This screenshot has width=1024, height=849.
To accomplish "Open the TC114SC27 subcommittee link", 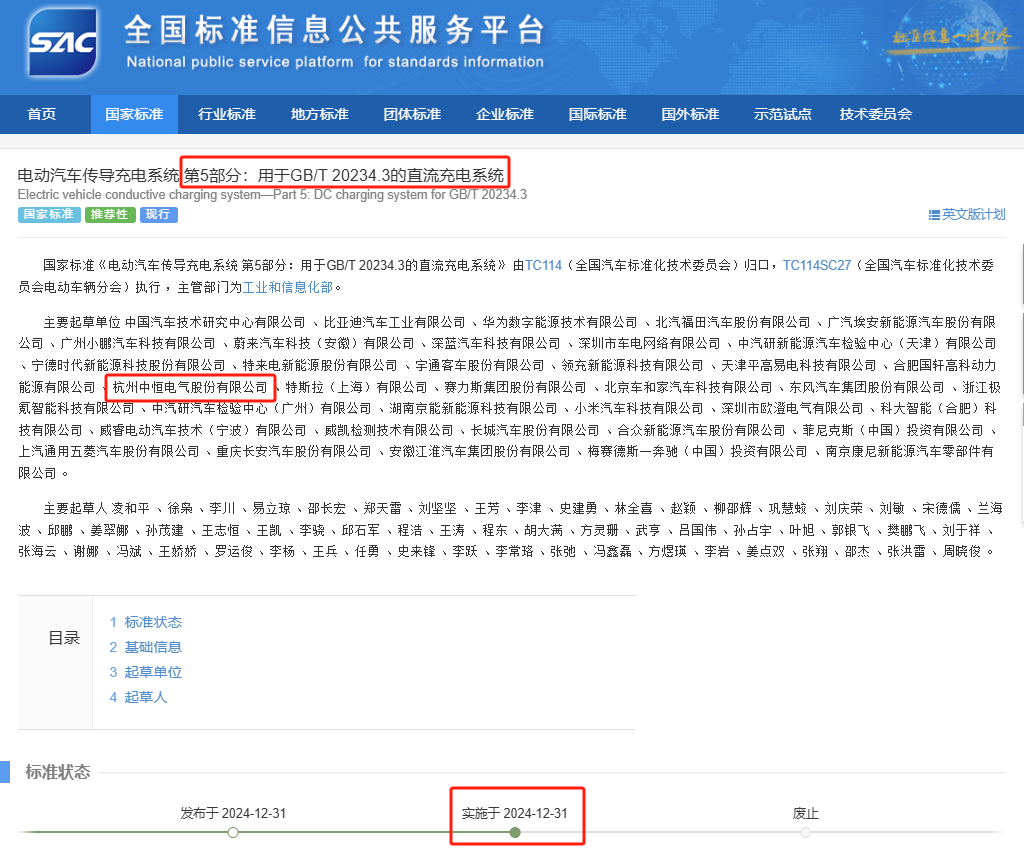I will click(x=816, y=265).
